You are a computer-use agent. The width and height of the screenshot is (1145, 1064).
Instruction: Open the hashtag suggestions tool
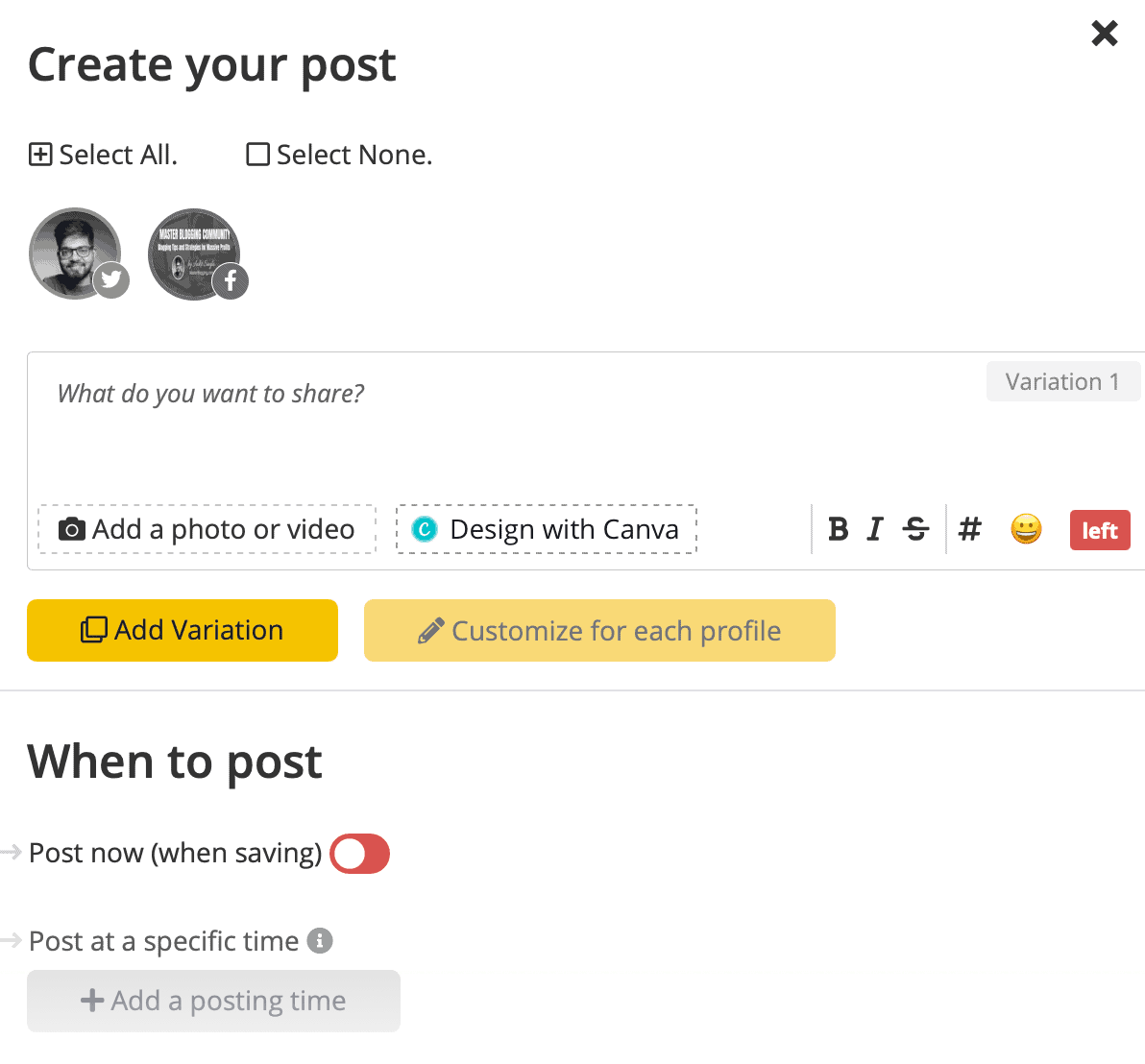[x=969, y=529]
